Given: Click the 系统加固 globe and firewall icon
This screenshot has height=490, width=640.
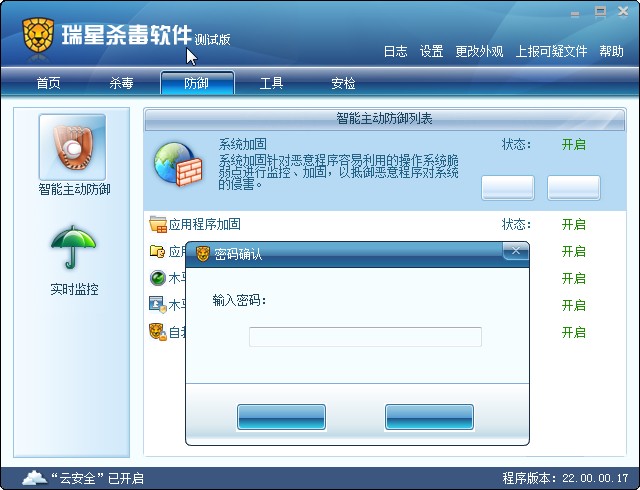Looking at the screenshot, I should tap(178, 164).
